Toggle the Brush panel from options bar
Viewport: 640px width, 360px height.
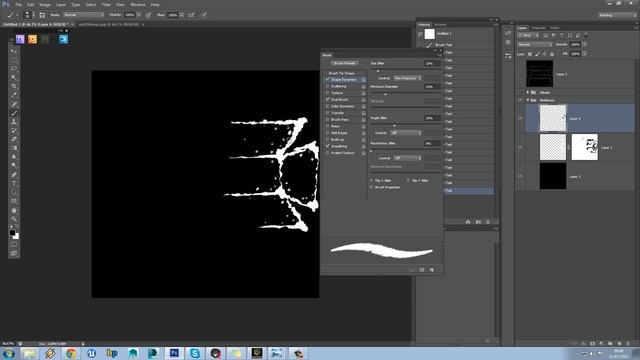click(x=42, y=15)
